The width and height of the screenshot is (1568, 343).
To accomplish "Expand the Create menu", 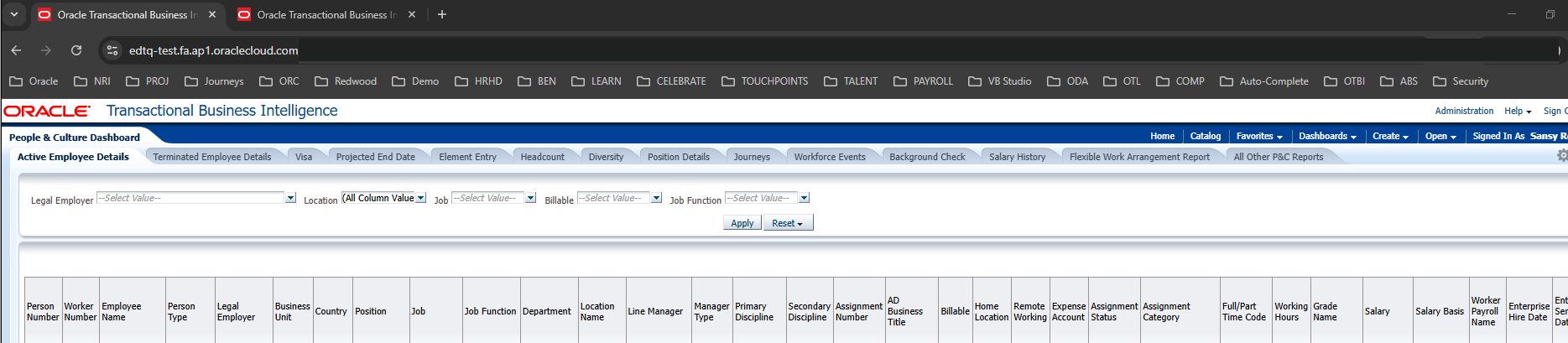I will [1390, 136].
